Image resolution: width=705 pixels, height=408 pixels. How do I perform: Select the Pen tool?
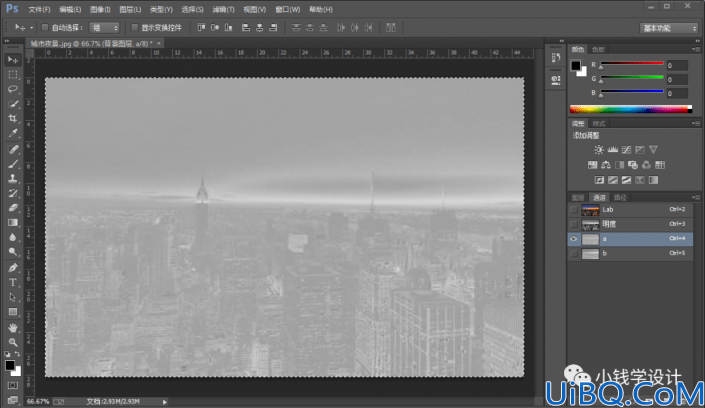pyautogui.click(x=13, y=268)
